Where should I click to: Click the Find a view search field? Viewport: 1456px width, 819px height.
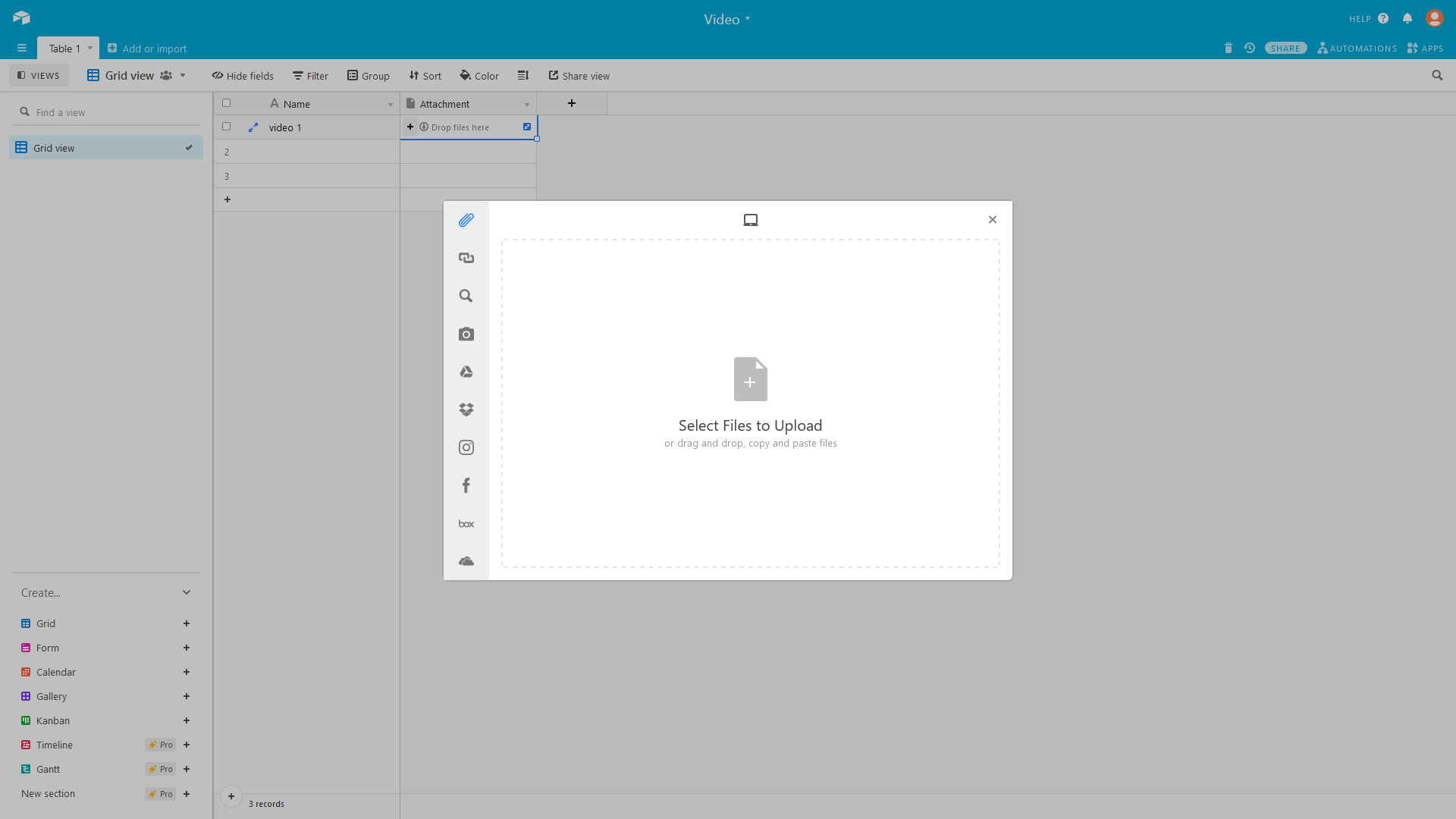(x=106, y=112)
